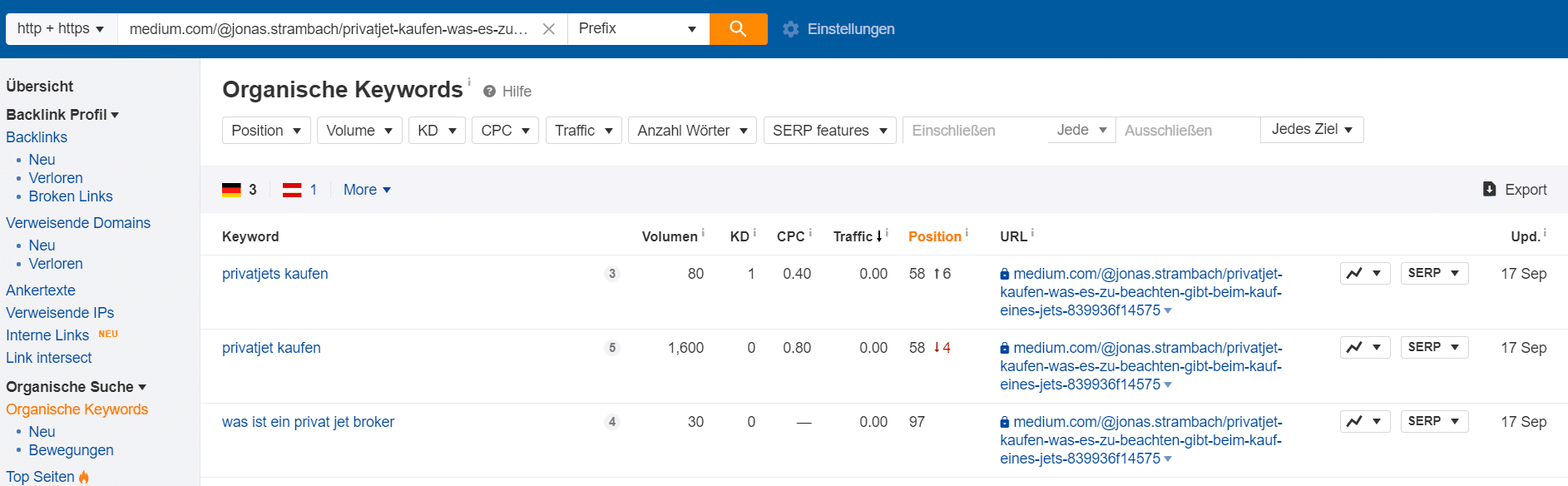Click SERP features badge 3 for privatjets kaufen
The image size is (1568, 486).
[612, 274]
